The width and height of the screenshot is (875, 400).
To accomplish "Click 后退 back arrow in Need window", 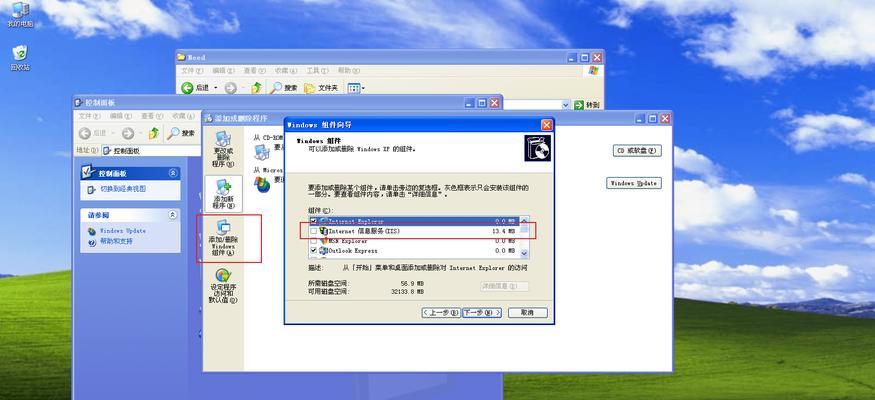I will click(187, 88).
